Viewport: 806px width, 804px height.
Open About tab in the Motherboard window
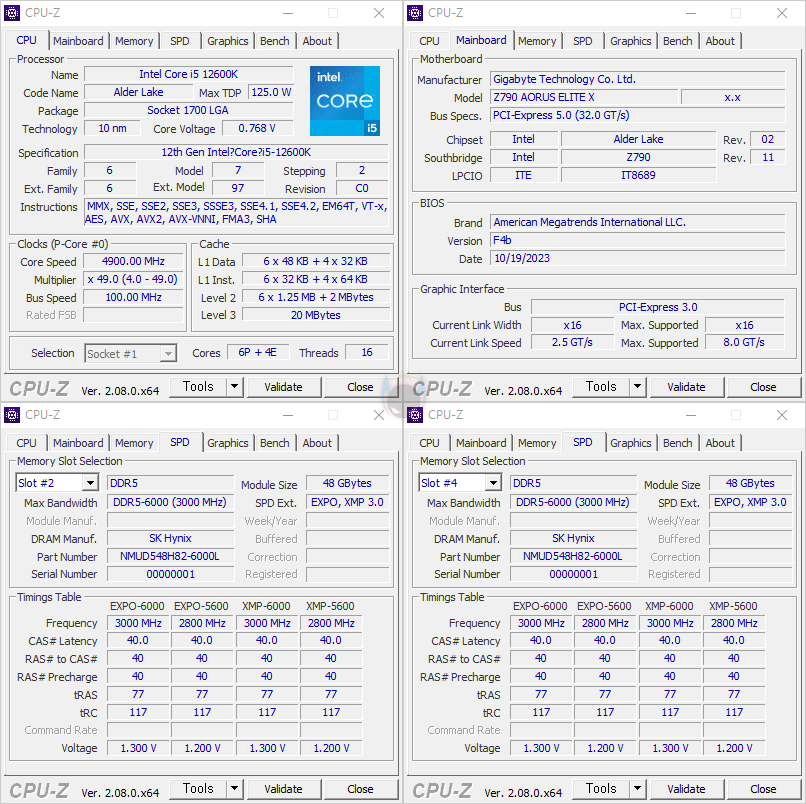[x=720, y=41]
